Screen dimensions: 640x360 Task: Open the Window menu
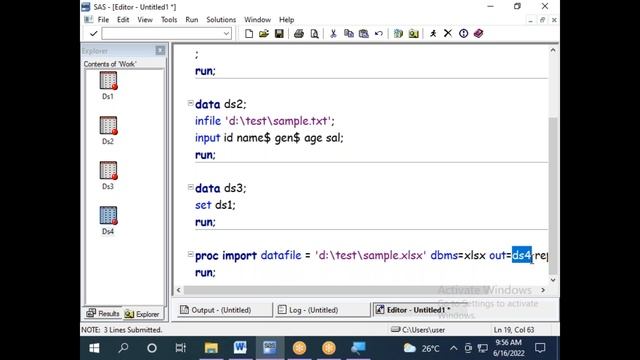click(x=258, y=20)
